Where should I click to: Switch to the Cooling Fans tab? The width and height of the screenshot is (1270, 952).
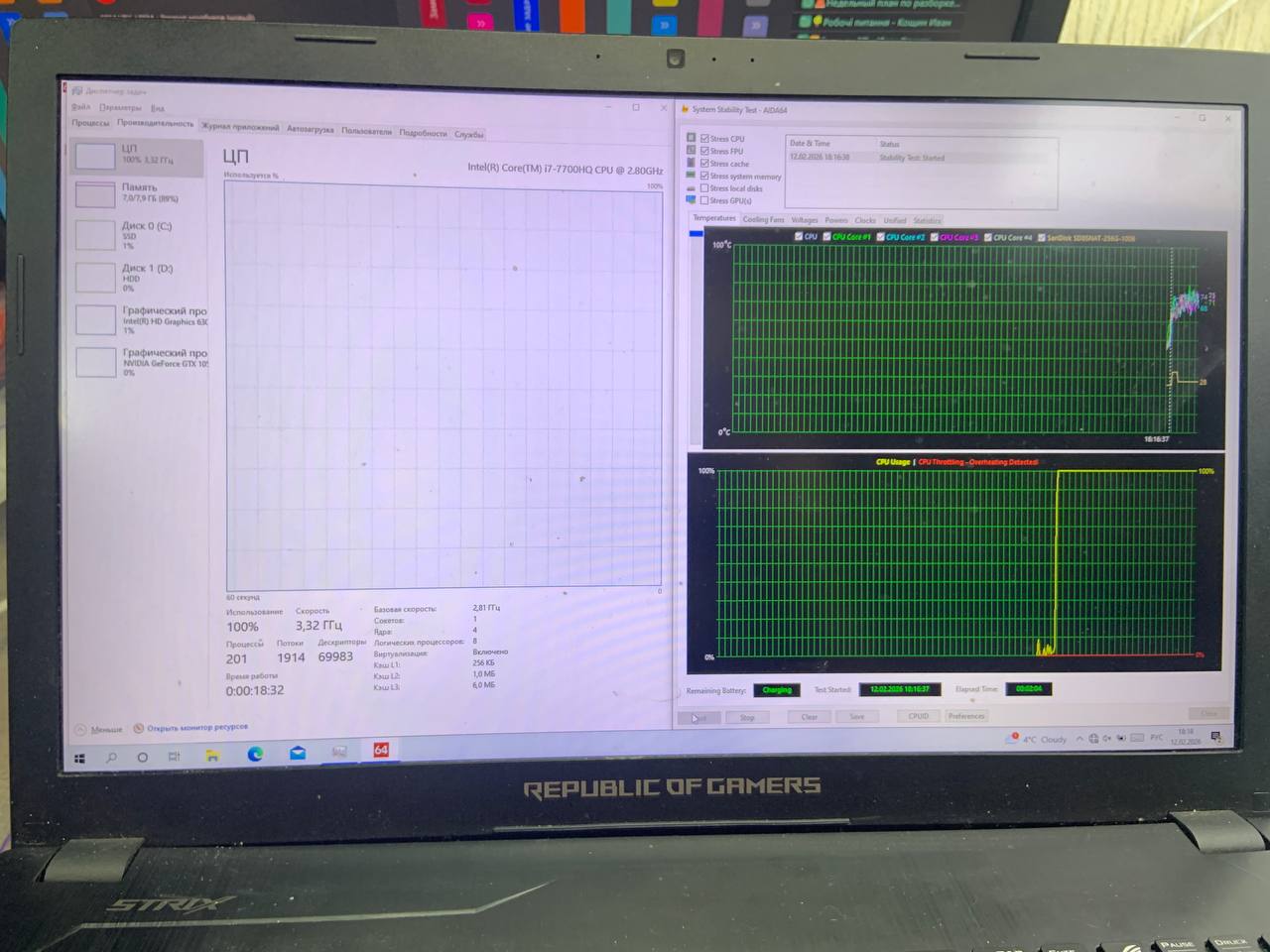tap(763, 220)
